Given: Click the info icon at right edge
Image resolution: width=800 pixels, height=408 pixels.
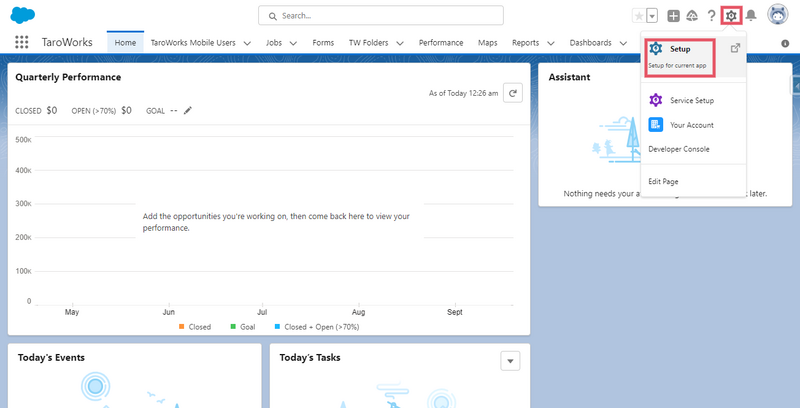Looking at the screenshot, I should (785, 43).
